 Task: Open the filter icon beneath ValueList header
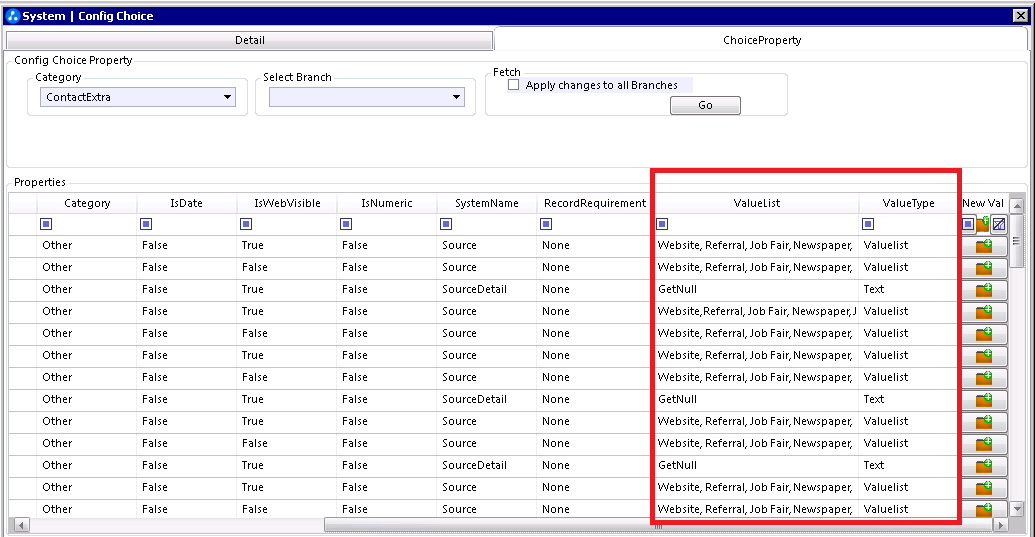(x=662, y=224)
